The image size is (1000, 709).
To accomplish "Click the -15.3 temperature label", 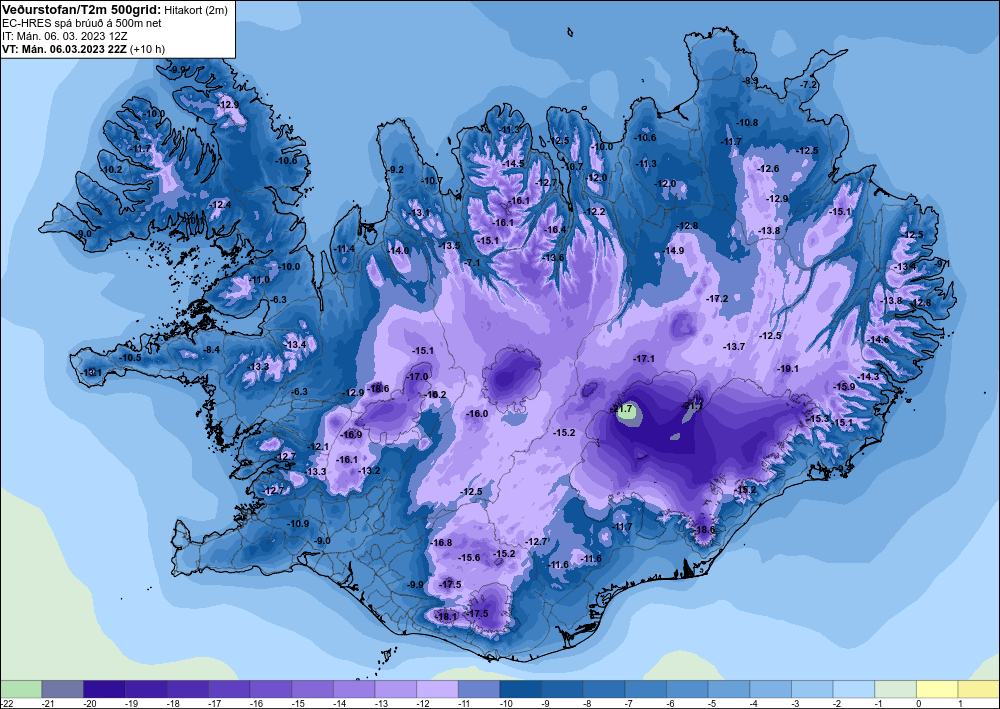I will pyautogui.click(x=819, y=418).
